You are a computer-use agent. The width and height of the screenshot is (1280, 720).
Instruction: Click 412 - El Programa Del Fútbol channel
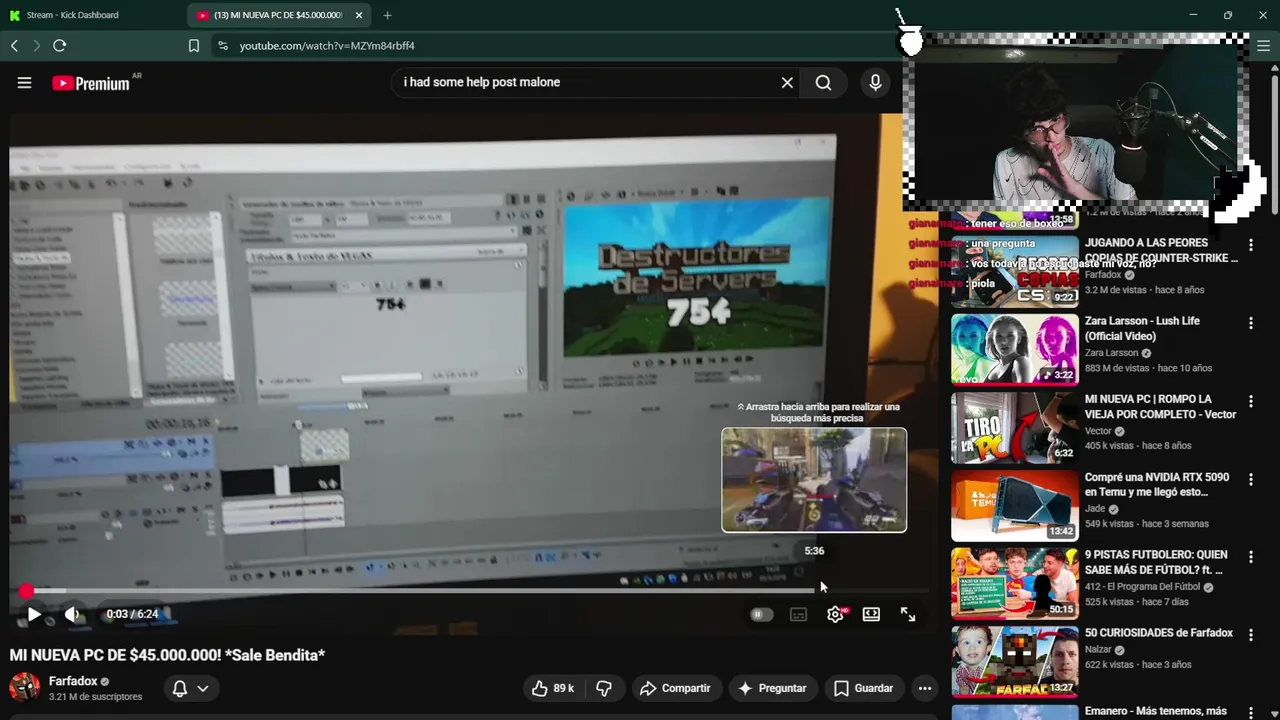[x=1142, y=587]
